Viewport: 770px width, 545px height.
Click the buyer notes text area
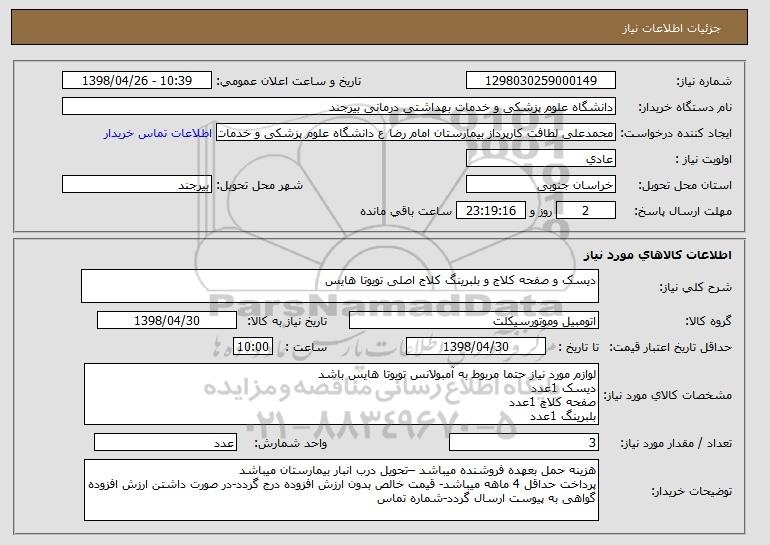[x=341, y=490]
